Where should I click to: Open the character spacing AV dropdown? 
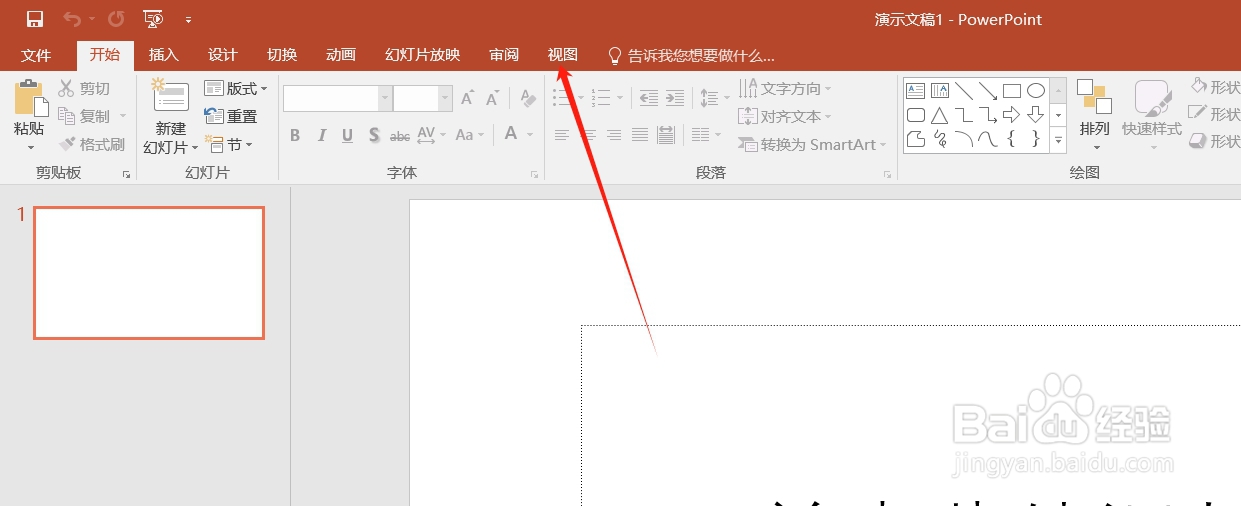pyautogui.click(x=431, y=135)
